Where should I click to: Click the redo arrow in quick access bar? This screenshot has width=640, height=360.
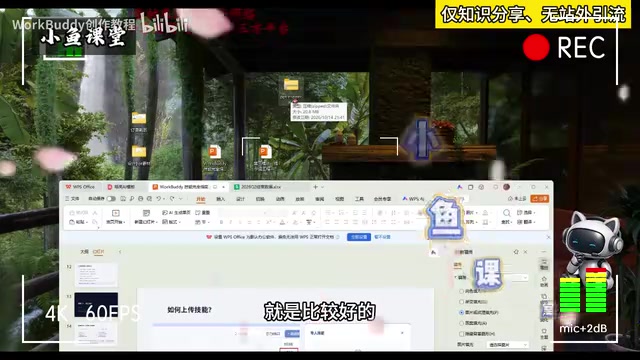coord(172,199)
